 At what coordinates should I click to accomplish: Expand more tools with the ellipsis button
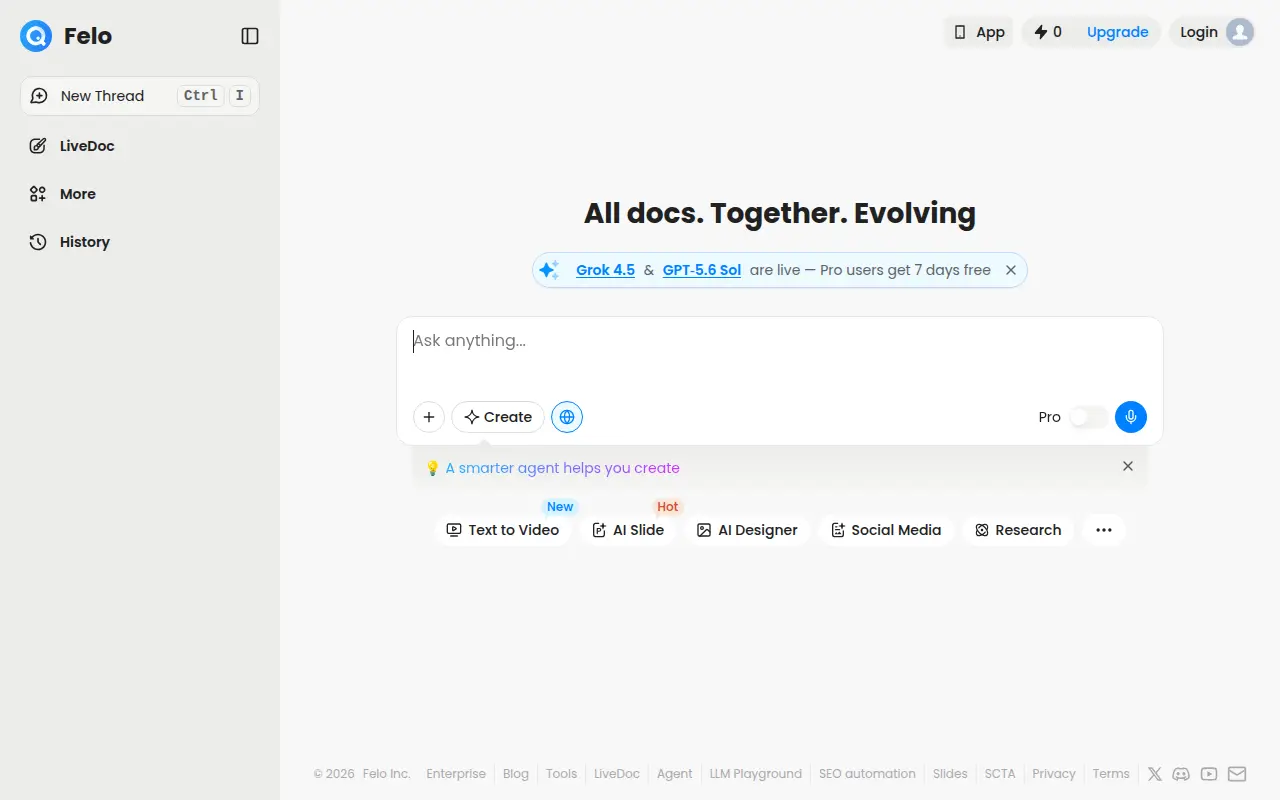click(1104, 530)
